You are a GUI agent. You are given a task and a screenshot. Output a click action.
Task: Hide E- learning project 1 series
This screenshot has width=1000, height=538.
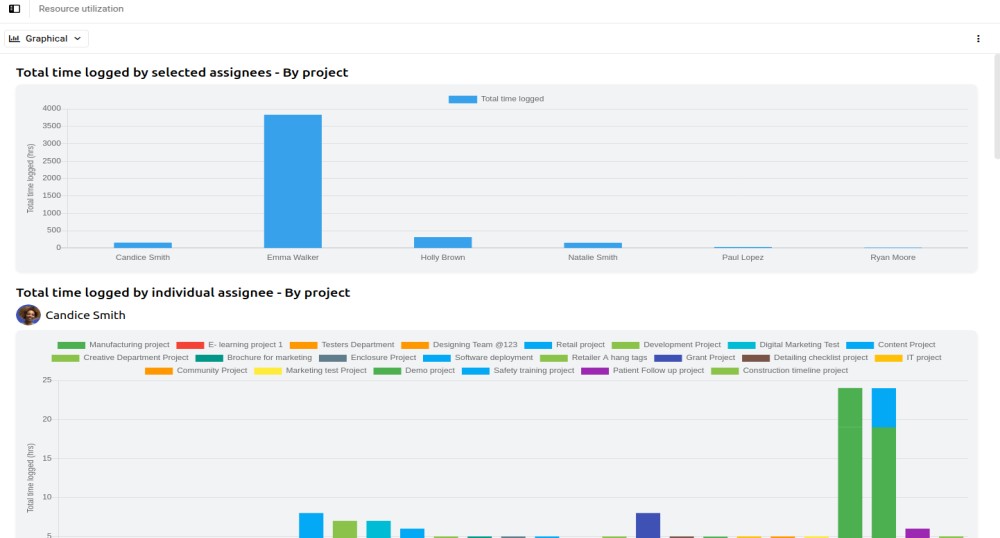click(231, 345)
